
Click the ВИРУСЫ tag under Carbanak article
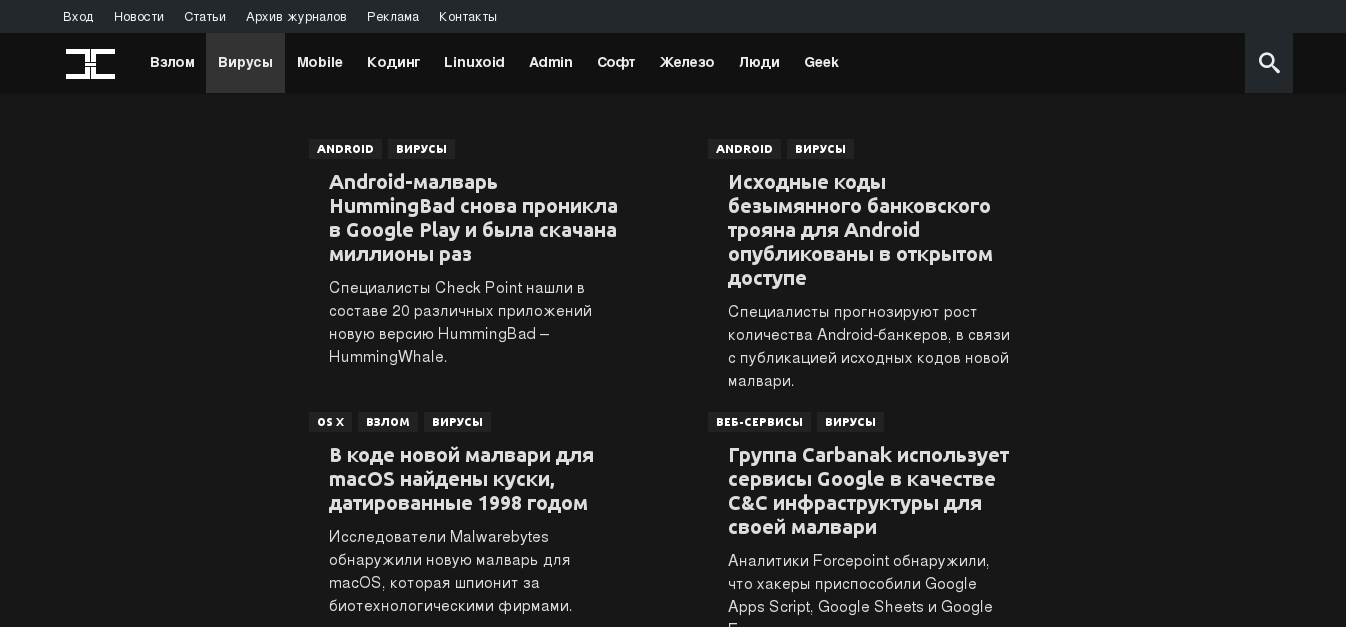(x=850, y=422)
